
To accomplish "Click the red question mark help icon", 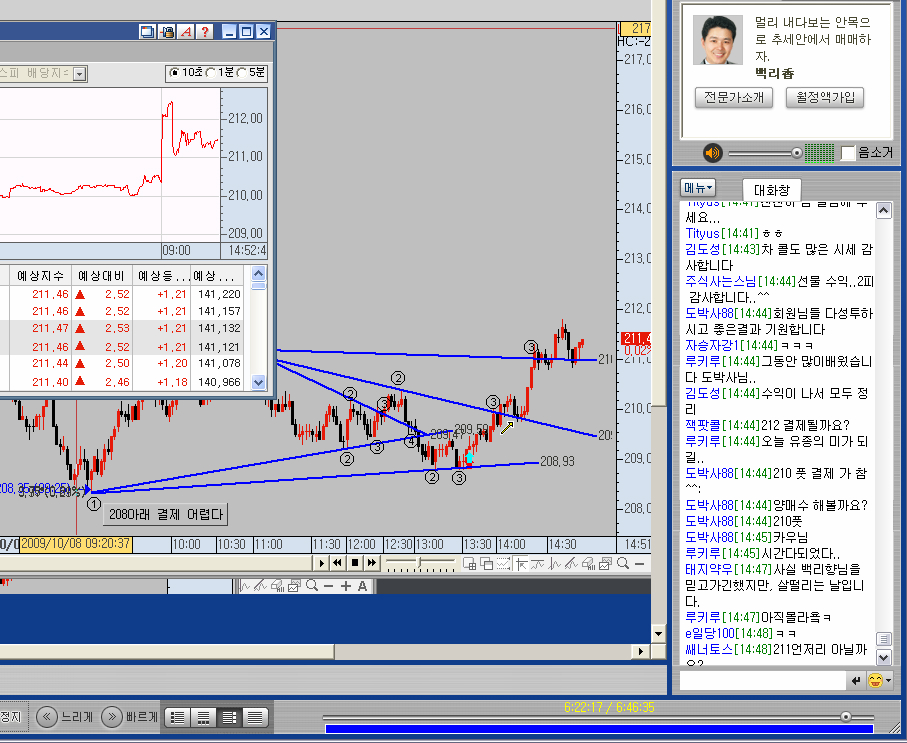I will [x=203, y=32].
